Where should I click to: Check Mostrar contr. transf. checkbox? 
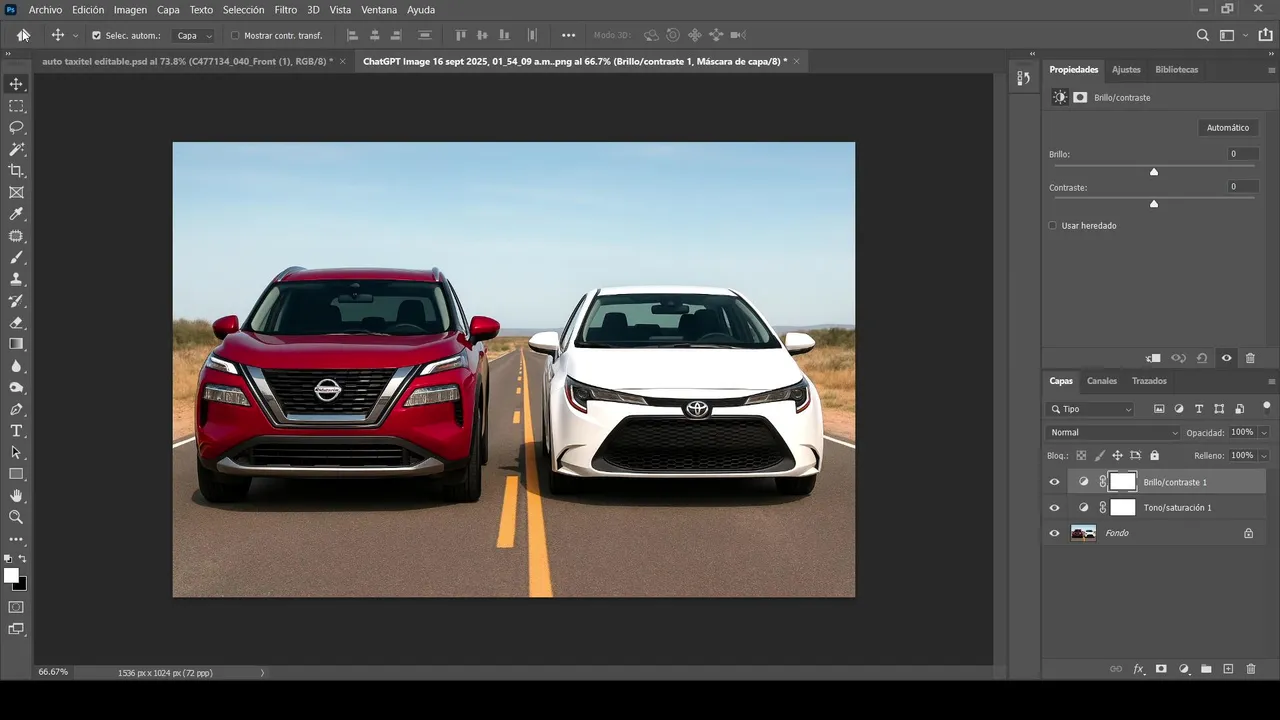(235, 35)
